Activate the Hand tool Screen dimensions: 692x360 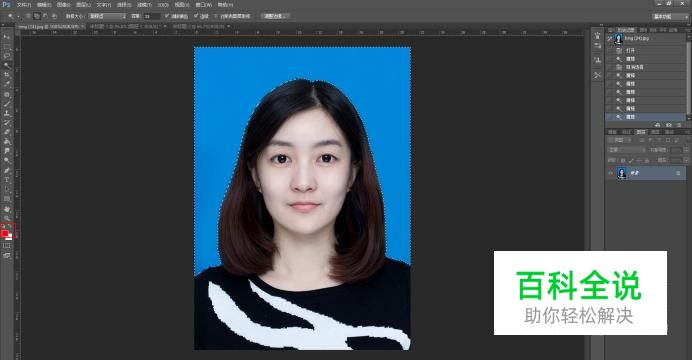click(7, 208)
